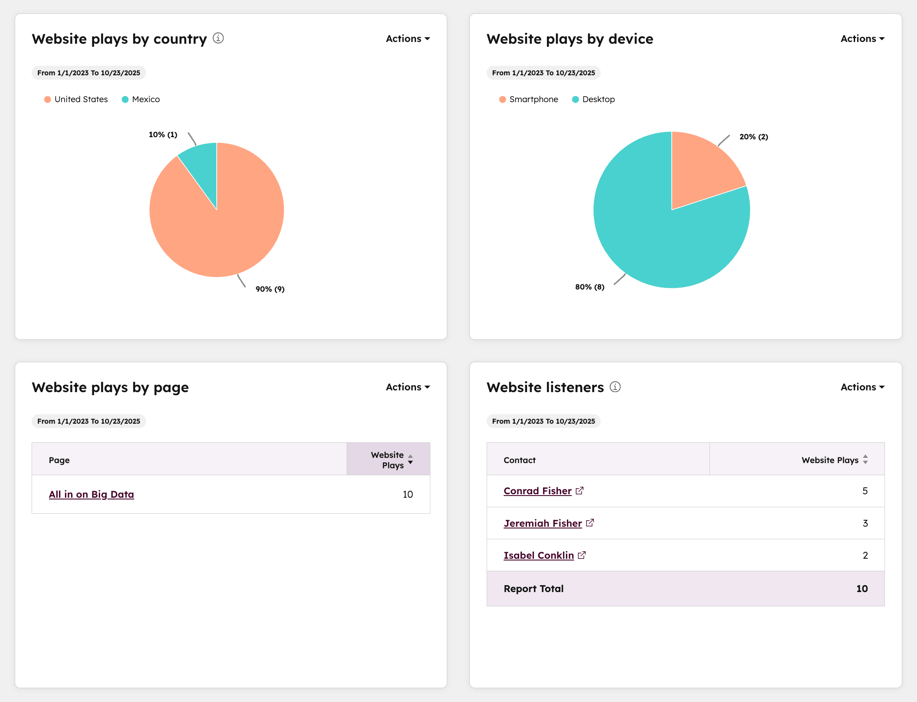Click info icon next to Website listeners

coord(615,387)
